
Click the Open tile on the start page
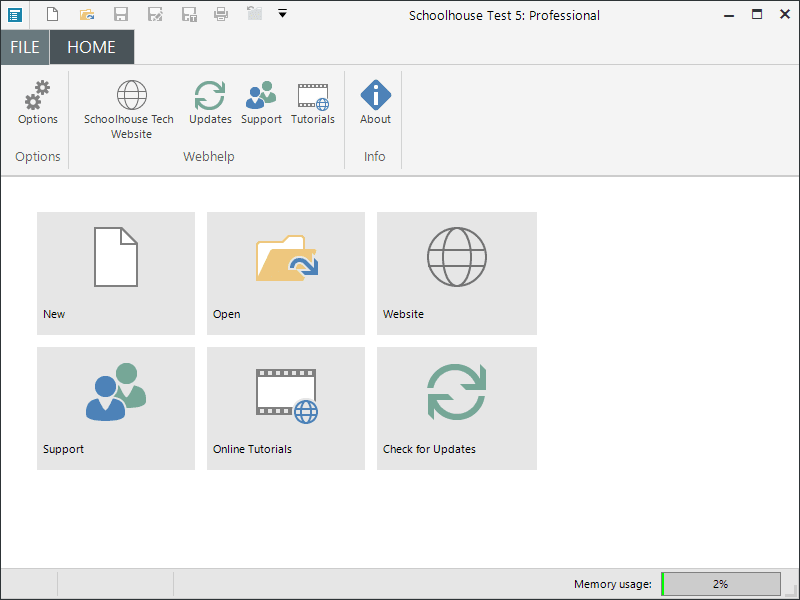click(286, 273)
